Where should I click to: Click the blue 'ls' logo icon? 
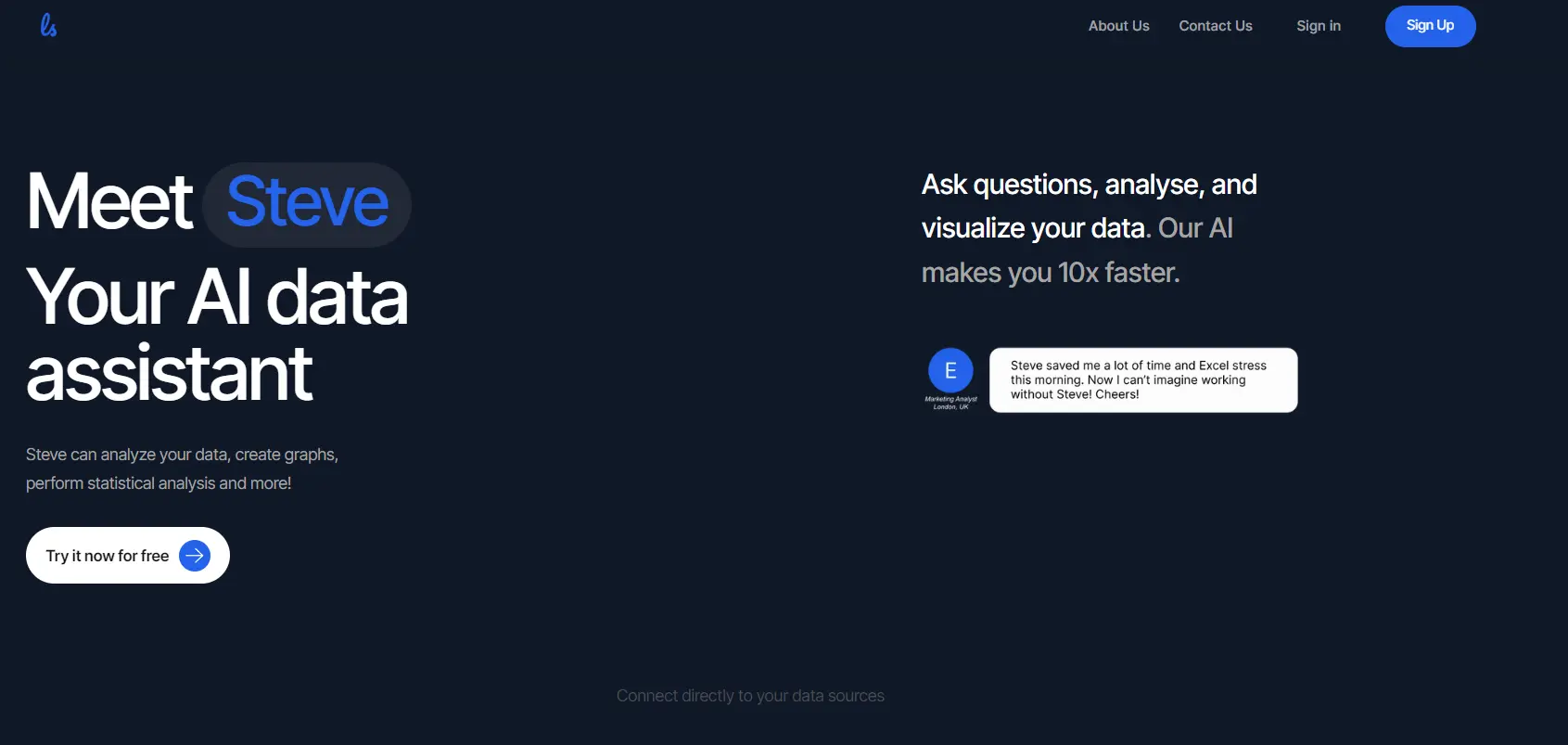(x=48, y=25)
